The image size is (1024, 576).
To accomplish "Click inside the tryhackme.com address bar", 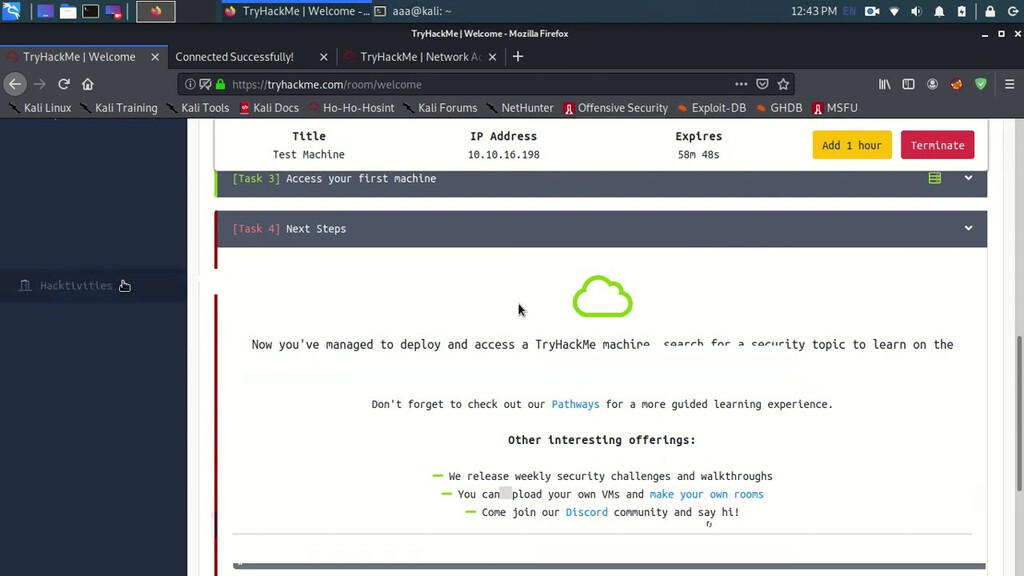I will click(x=400, y=84).
